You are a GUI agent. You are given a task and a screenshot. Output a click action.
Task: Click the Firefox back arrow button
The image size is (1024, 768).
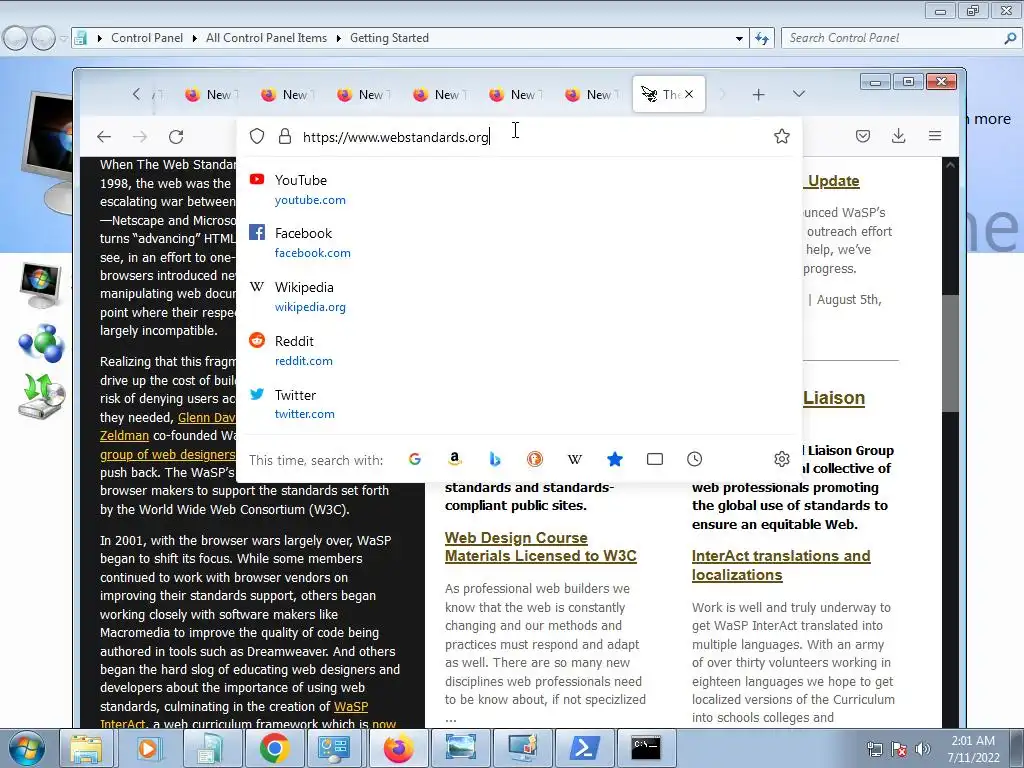pyautogui.click(x=104, y=136)
